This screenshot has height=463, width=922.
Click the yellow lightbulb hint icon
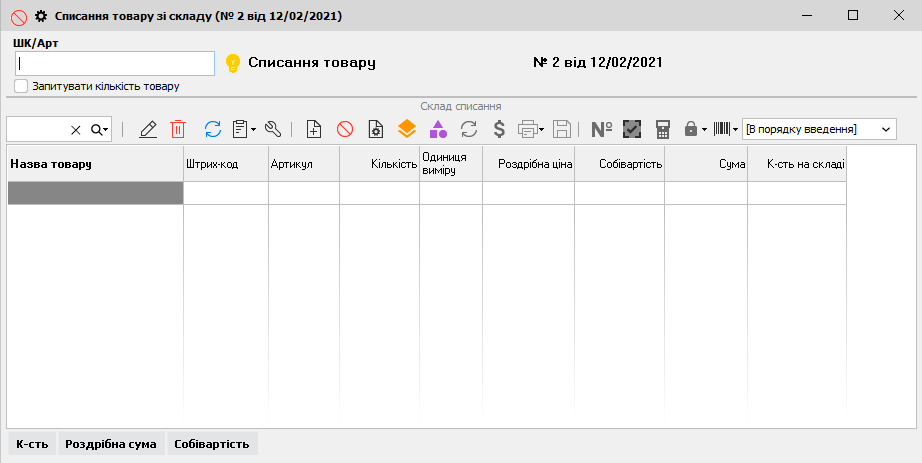pos(232,63)
